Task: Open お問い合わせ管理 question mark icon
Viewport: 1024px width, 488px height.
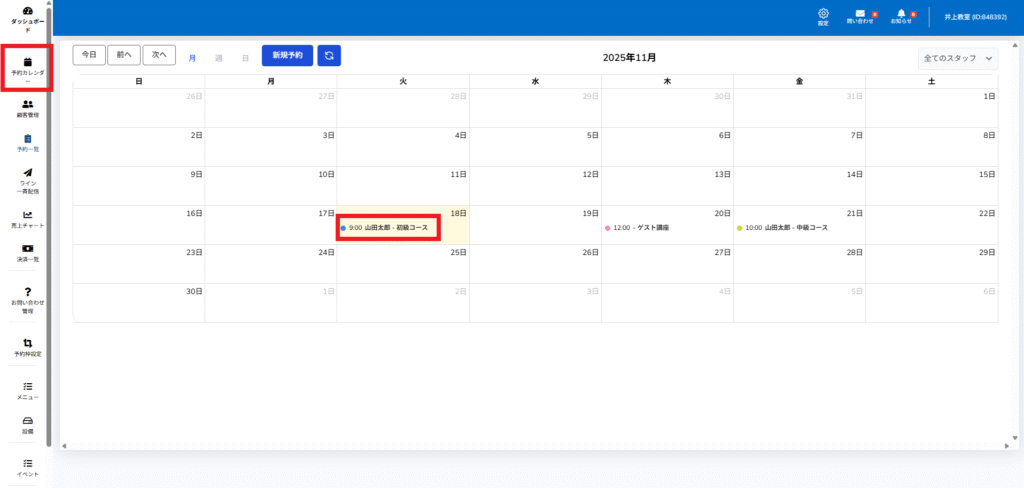Action: pos(28,292)
